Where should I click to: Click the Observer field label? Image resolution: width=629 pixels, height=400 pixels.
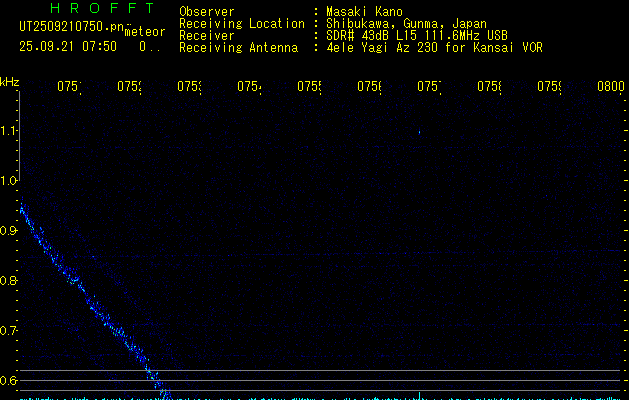click(x=206, y=11)
